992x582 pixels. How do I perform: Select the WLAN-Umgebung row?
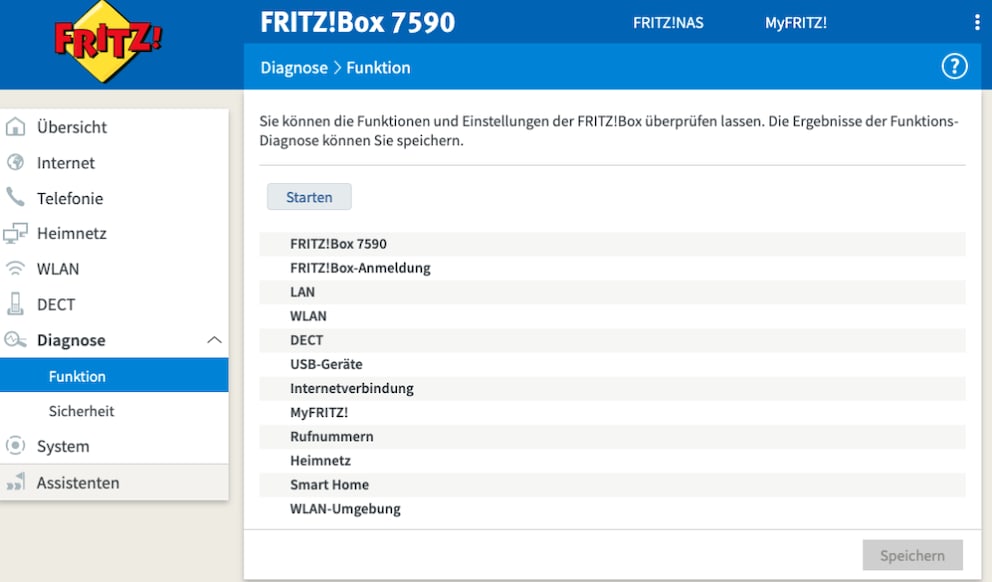coord(612,509)
